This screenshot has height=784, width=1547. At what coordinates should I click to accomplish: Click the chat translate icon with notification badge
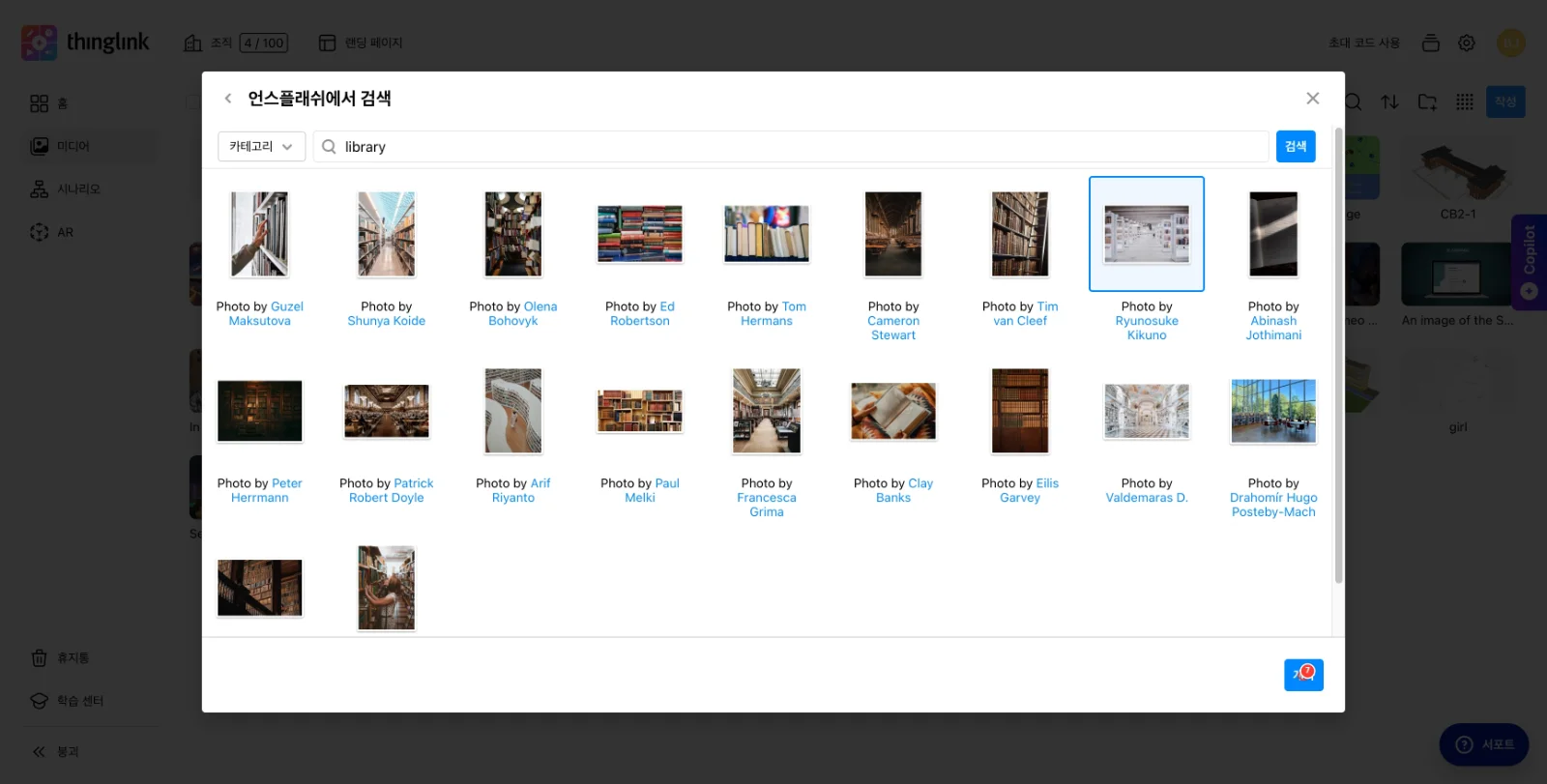(1303, 675)
